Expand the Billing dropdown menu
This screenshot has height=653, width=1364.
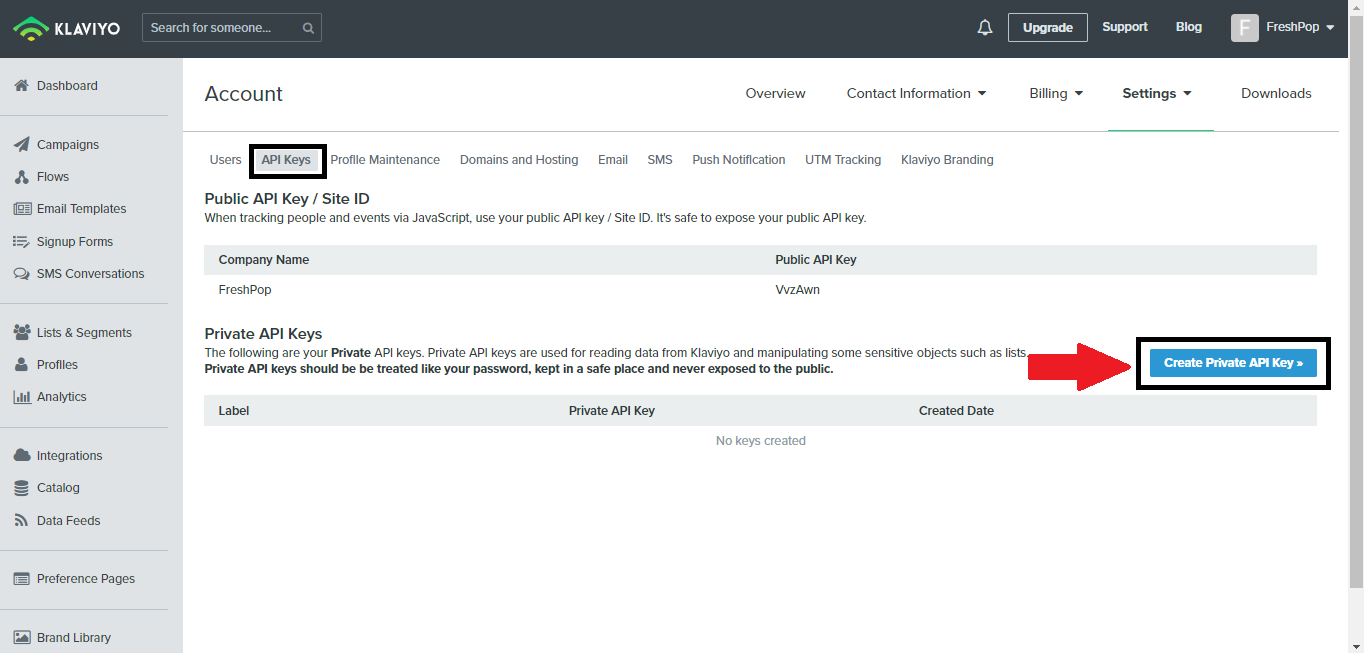point(1056,93)
